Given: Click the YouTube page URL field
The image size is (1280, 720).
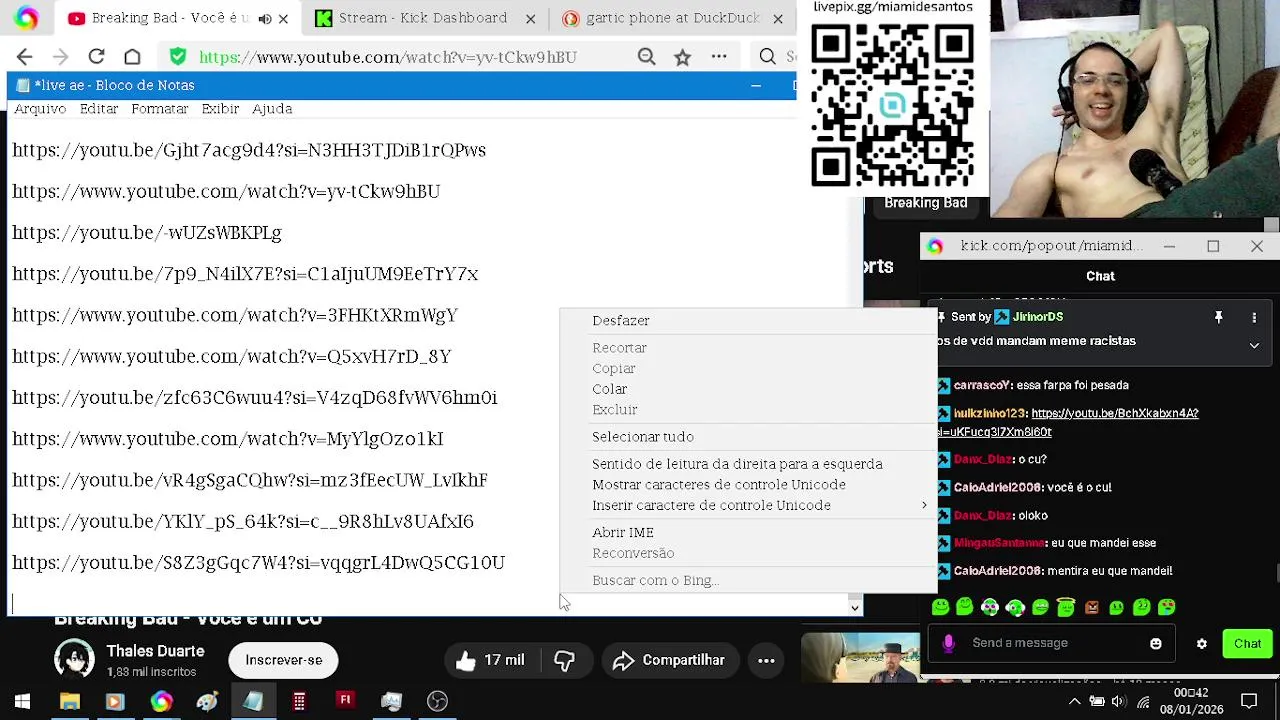Looking at the screenshot, I should tap(388, 57).
